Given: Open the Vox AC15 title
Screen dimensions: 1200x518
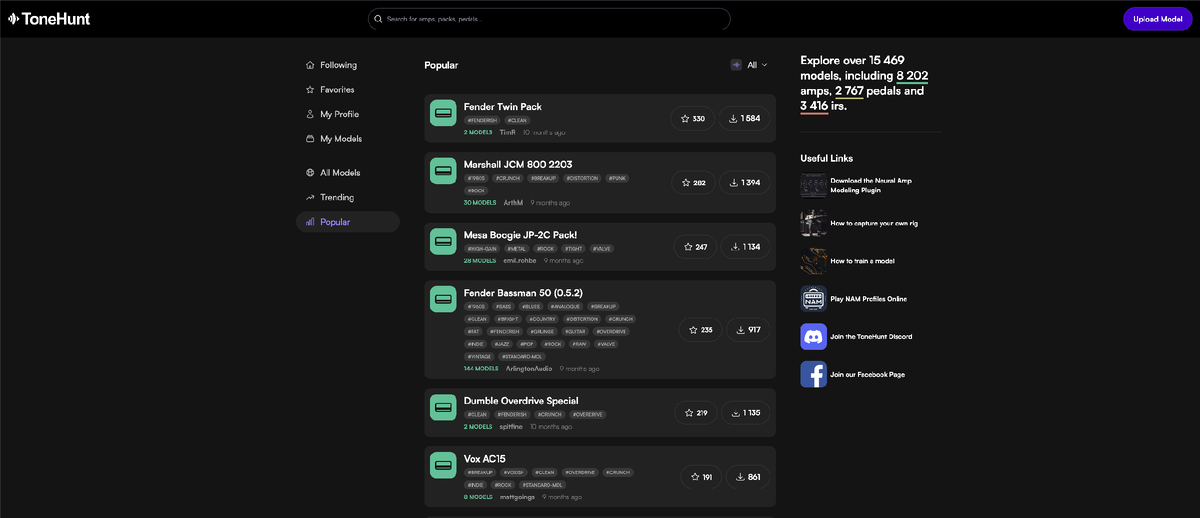Looking at the screenshot, I should pyautogui.click(x=485, y=458).
